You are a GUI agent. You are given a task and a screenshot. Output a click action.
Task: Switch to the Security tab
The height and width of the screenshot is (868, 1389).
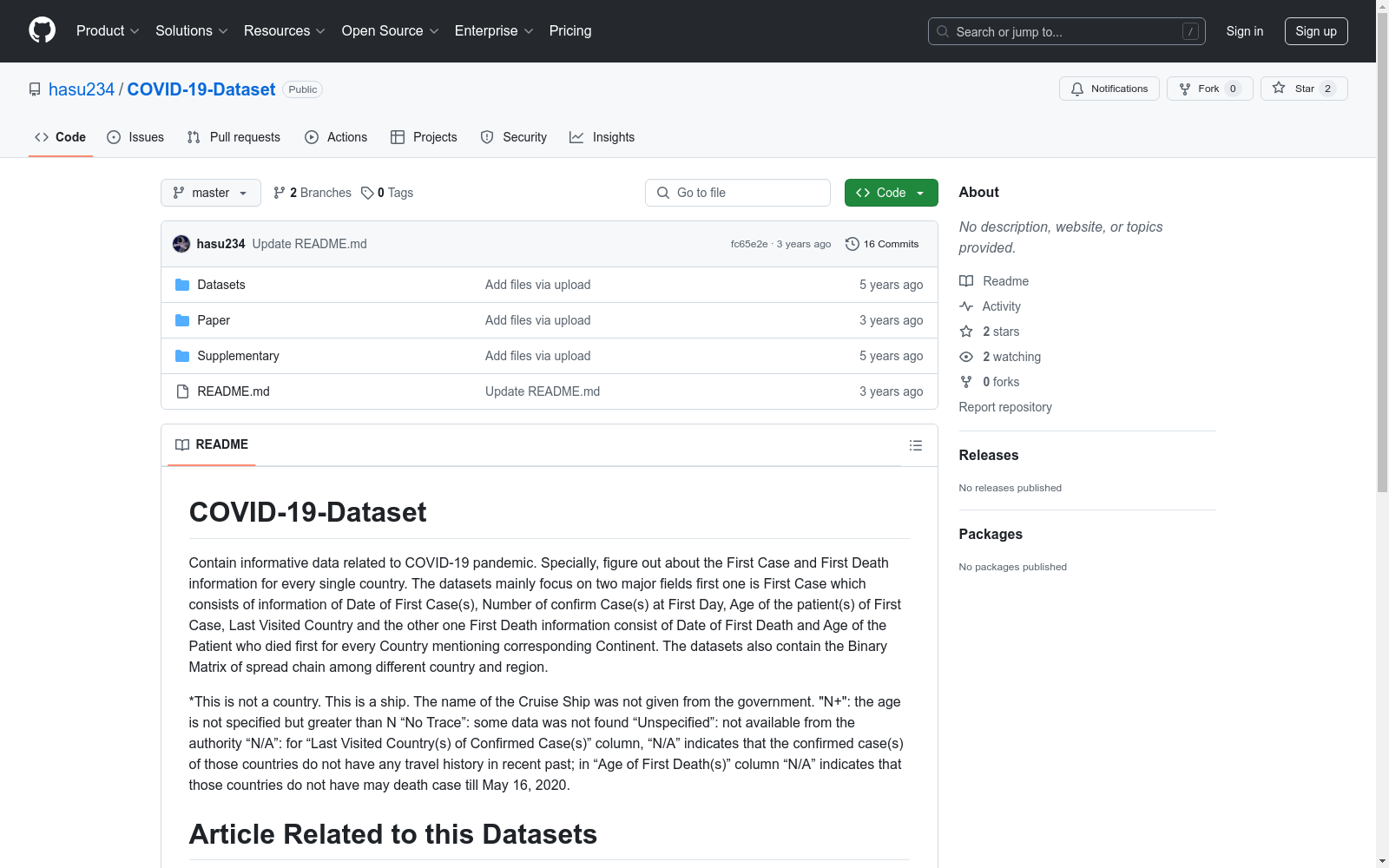514,137
